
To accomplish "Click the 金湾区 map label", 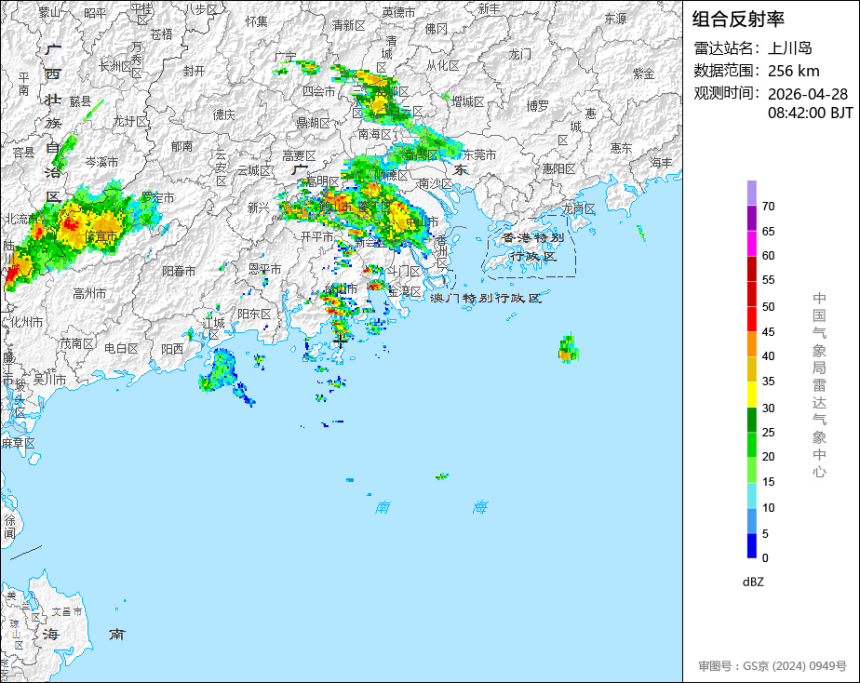I will (404, 292).
